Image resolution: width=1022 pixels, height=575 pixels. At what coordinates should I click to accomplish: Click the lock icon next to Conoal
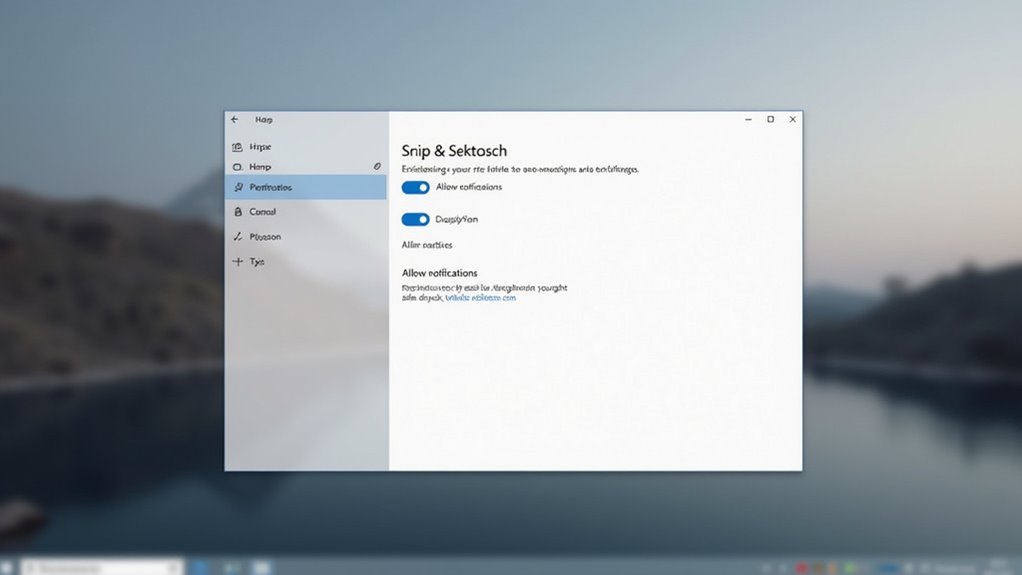tap(238, 212)
